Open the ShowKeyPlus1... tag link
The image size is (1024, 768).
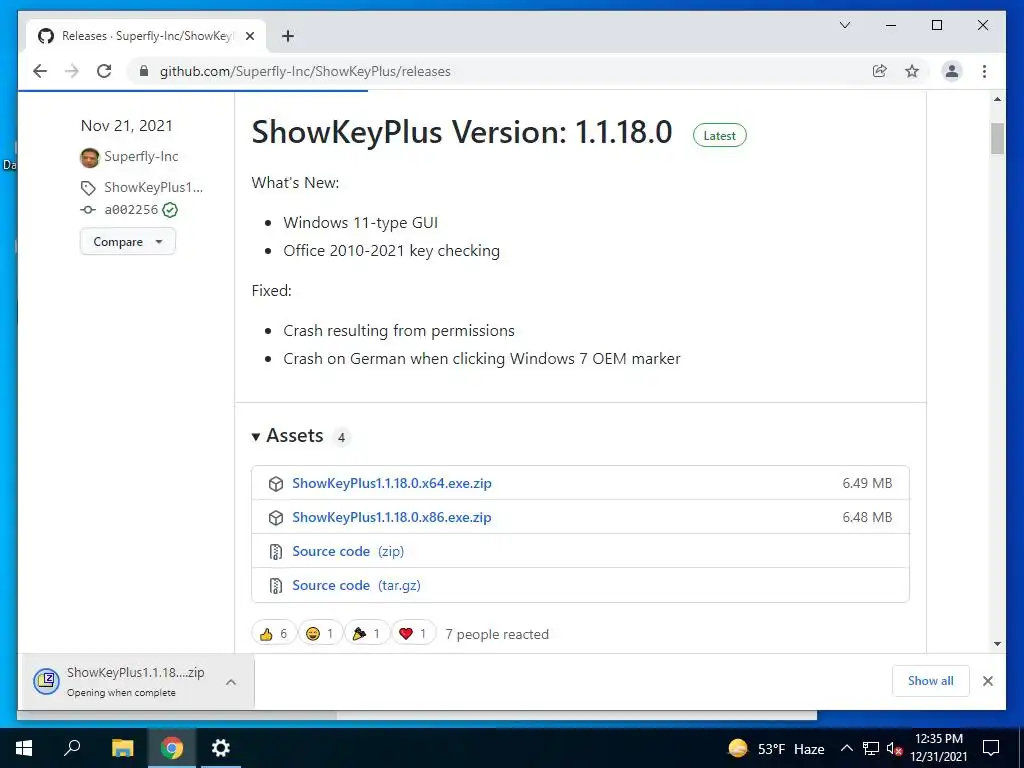(153, 187)
